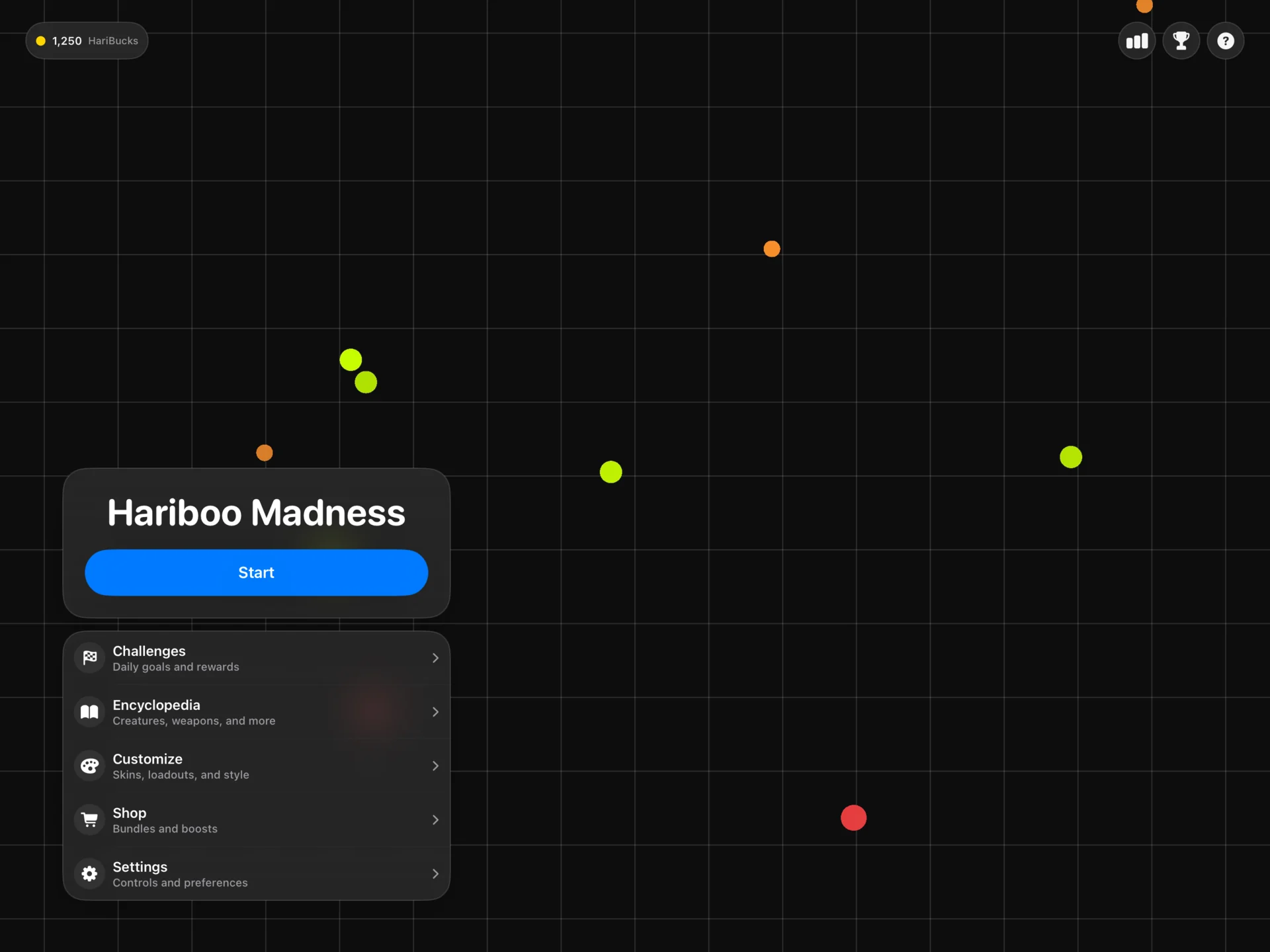
Task: Expand the Challenges row chevron
Action: pos(435,658)
